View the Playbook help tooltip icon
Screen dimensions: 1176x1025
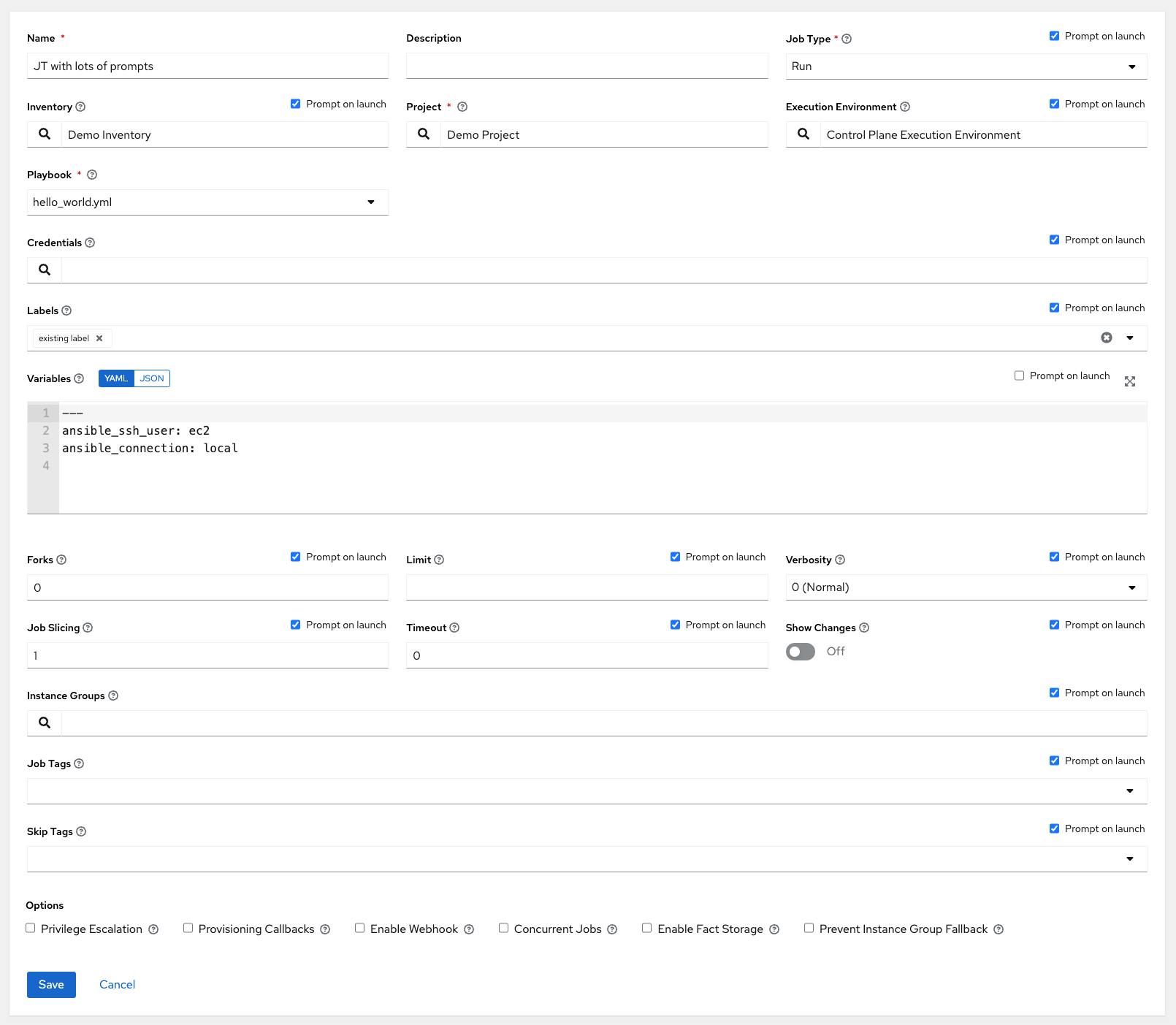click(x=91, y=175)
